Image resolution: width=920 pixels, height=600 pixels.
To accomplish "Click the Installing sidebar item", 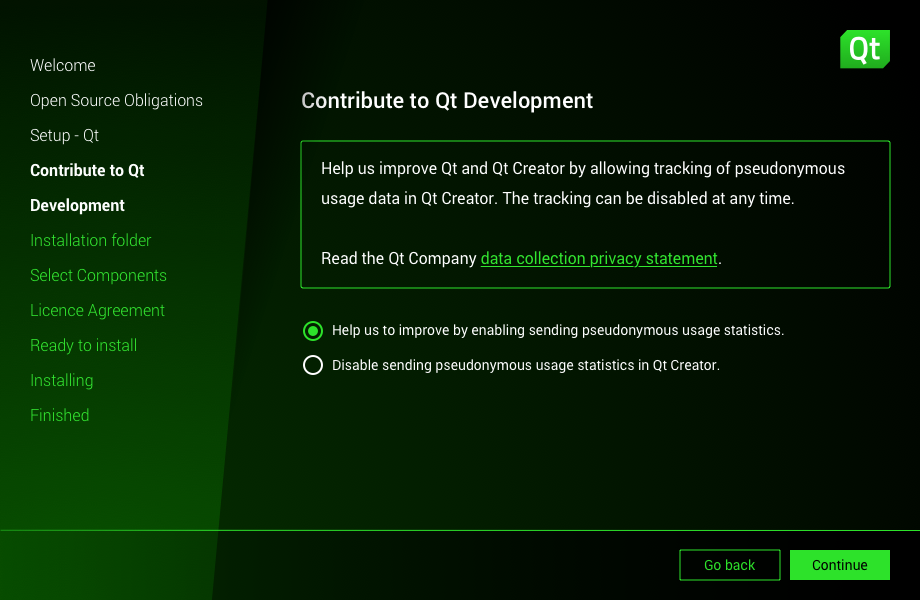I will click(x=61, y=380).
